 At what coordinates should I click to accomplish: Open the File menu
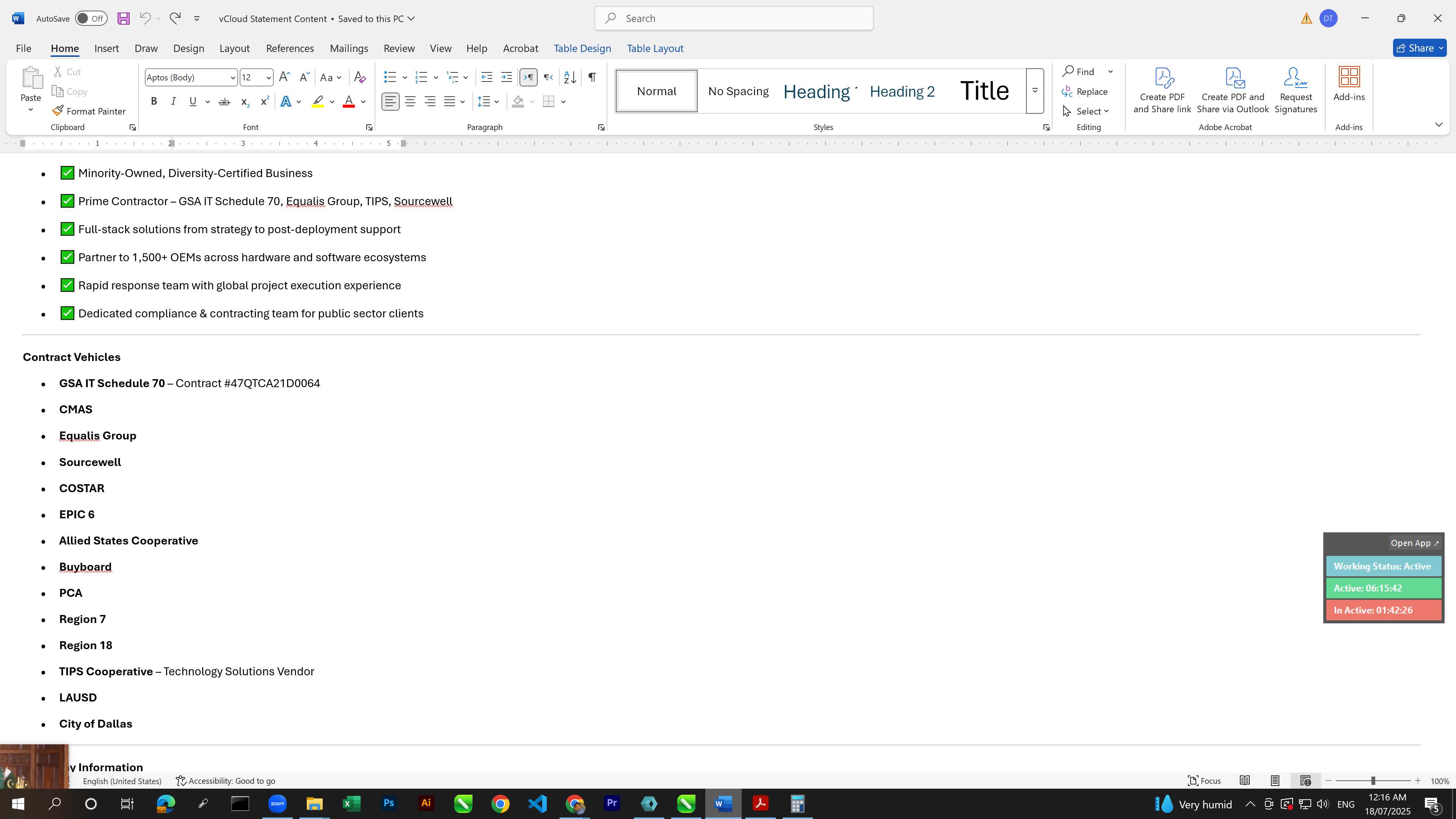click(x=23, y=49)
